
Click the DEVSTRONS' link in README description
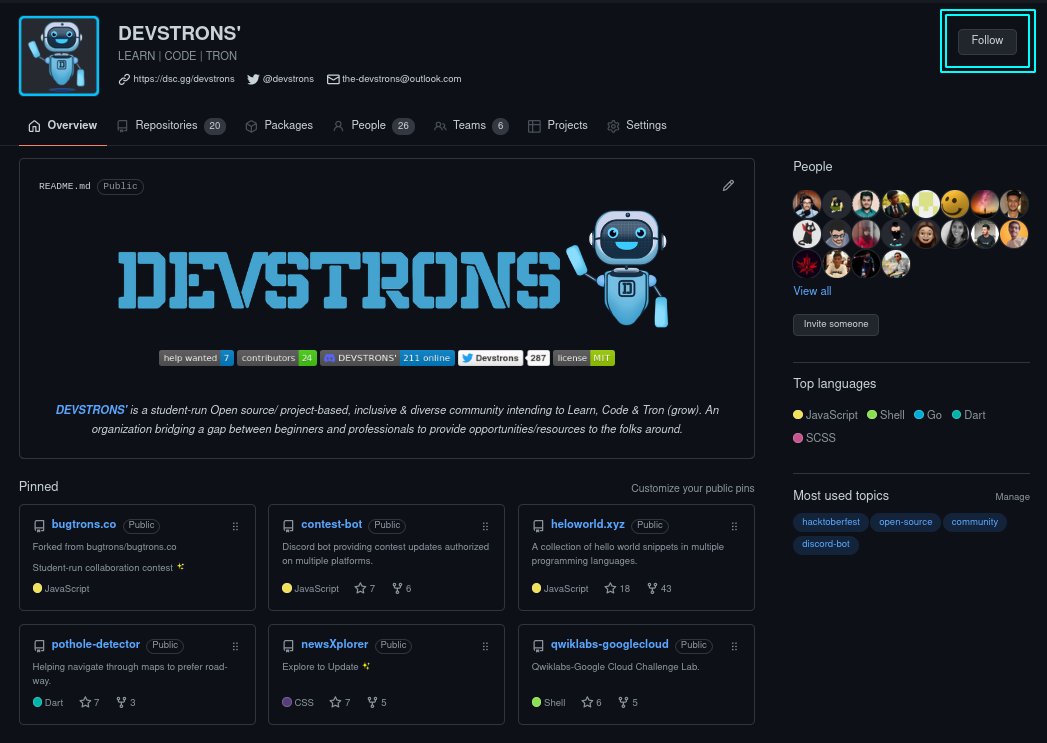pyautogui.click(x=91, y=410)
